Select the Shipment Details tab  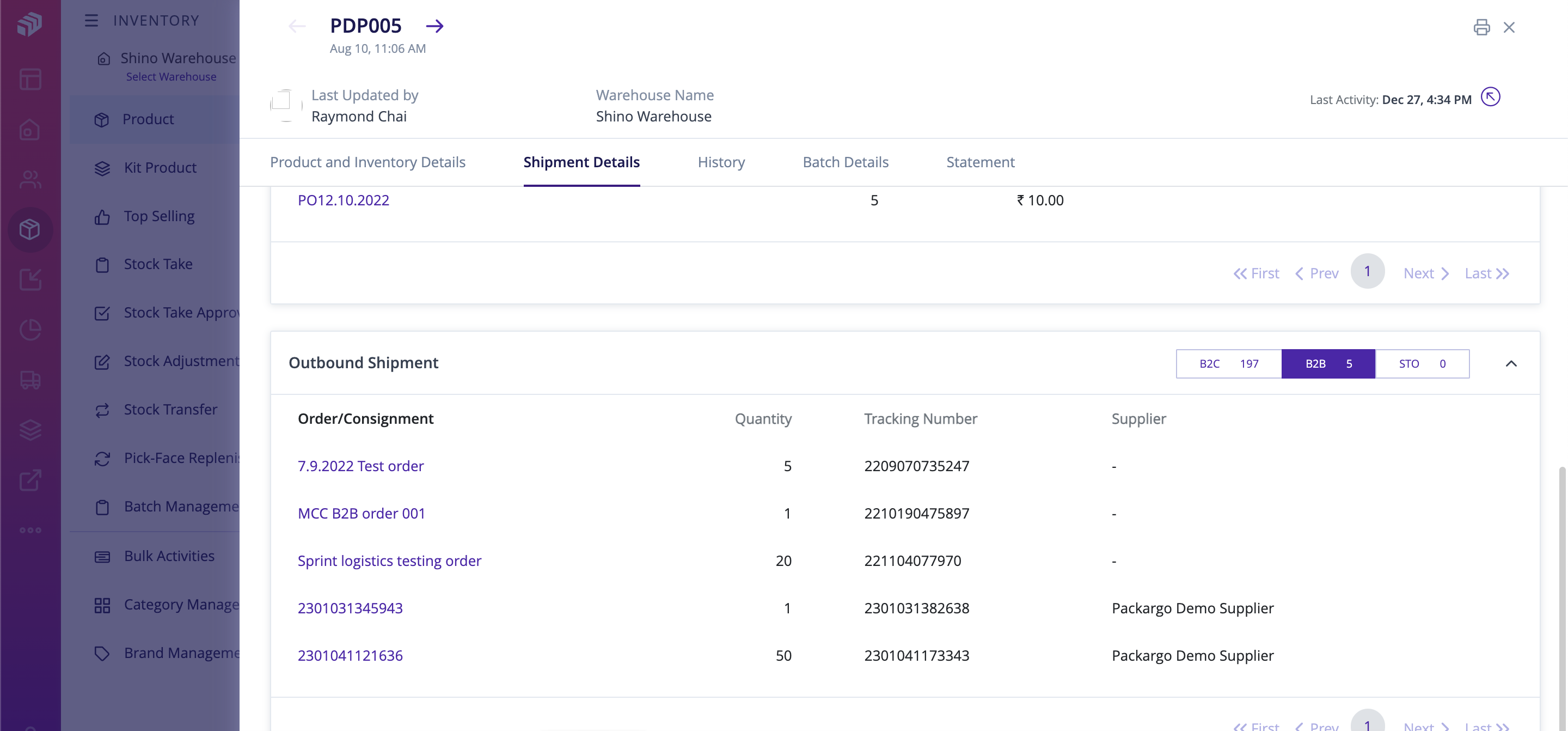tap(581, 162)
